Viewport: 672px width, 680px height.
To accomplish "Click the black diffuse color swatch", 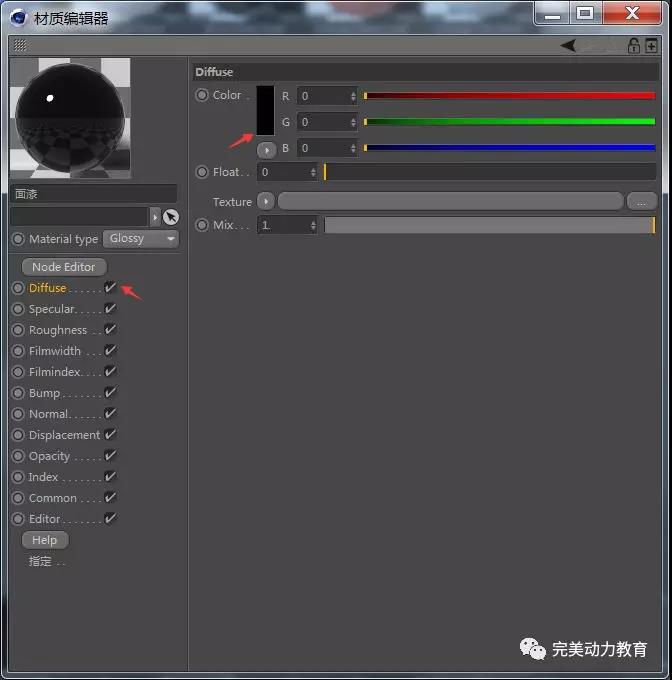I will [x=265, y=110].
